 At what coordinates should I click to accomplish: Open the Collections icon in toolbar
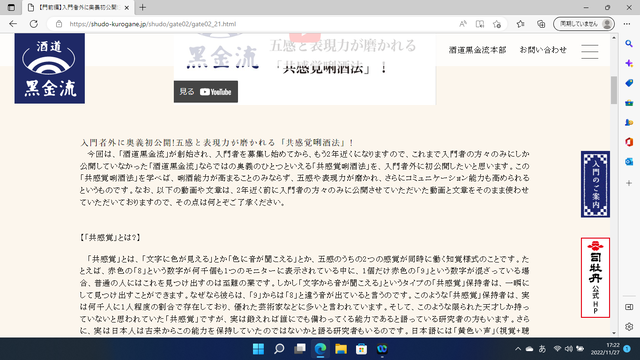[541, 24]
